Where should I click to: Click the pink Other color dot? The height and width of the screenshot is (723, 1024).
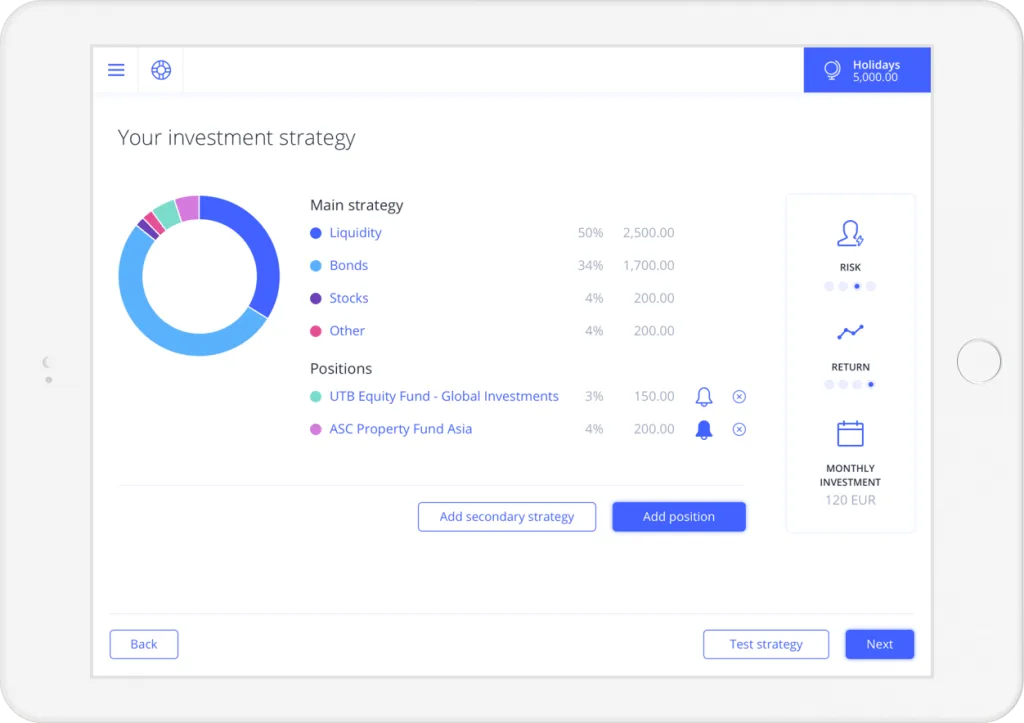pyautogui.click(x=315, y=331)
